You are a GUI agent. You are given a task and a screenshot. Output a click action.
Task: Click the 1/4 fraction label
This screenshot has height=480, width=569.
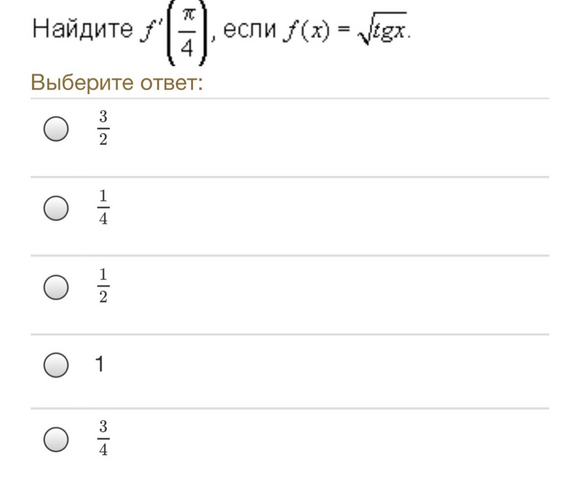(x=103, y=208)
